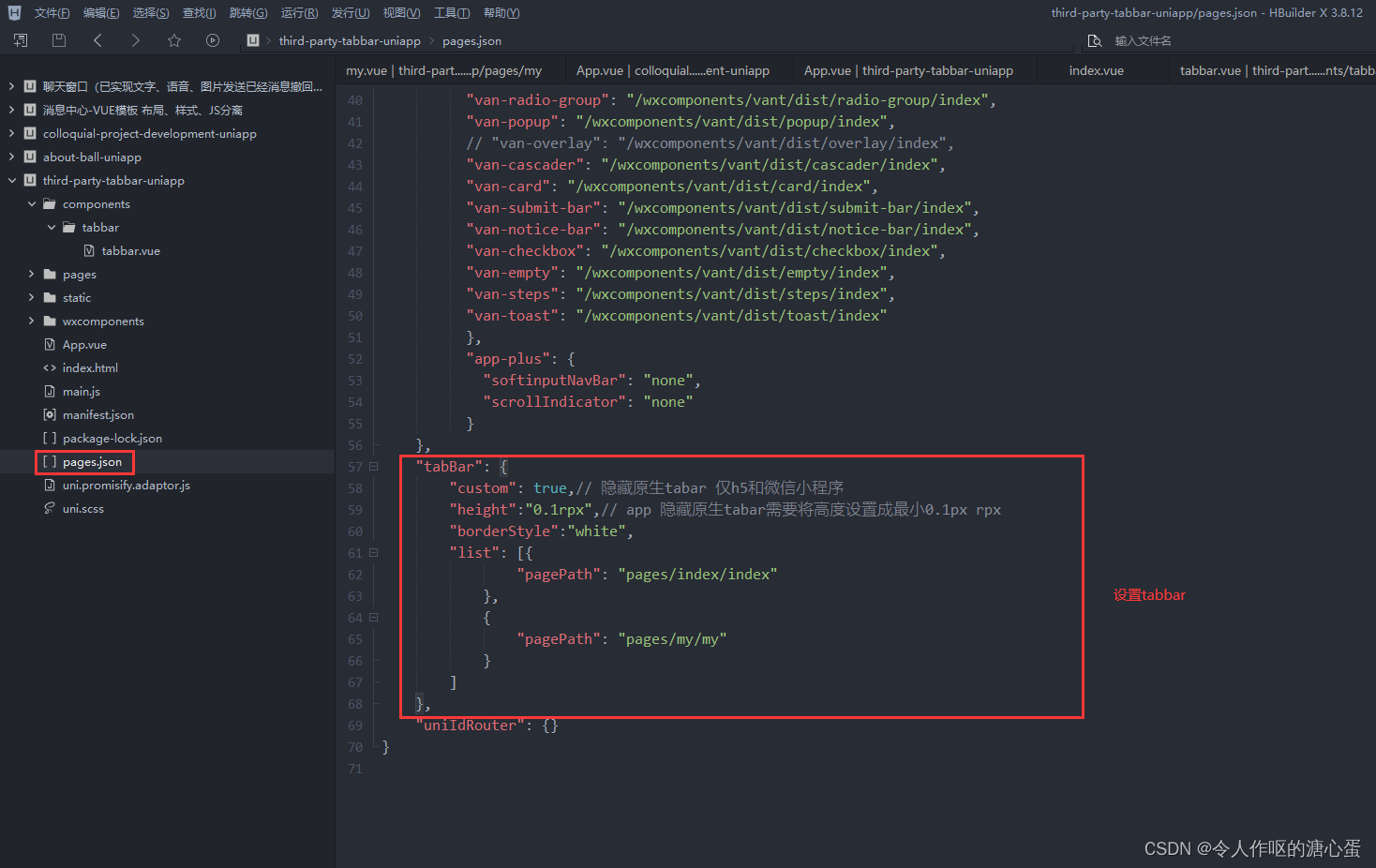Screen dimensions: 1376x868
Task: Click the project icon in breadcrumb bar
Action: (x=252, y=40)
